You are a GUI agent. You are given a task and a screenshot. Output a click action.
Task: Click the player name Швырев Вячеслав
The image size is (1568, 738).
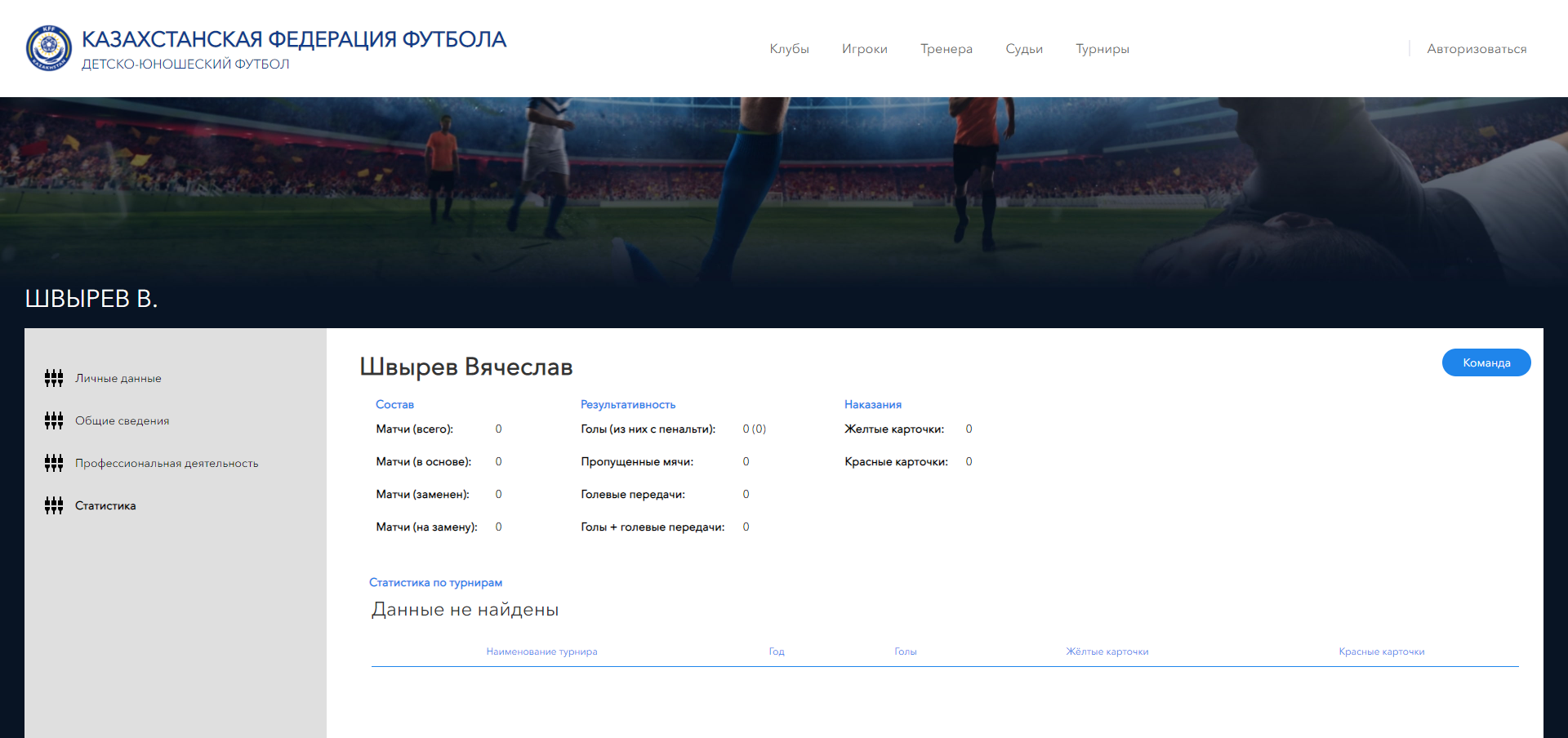tap(466, 367)
